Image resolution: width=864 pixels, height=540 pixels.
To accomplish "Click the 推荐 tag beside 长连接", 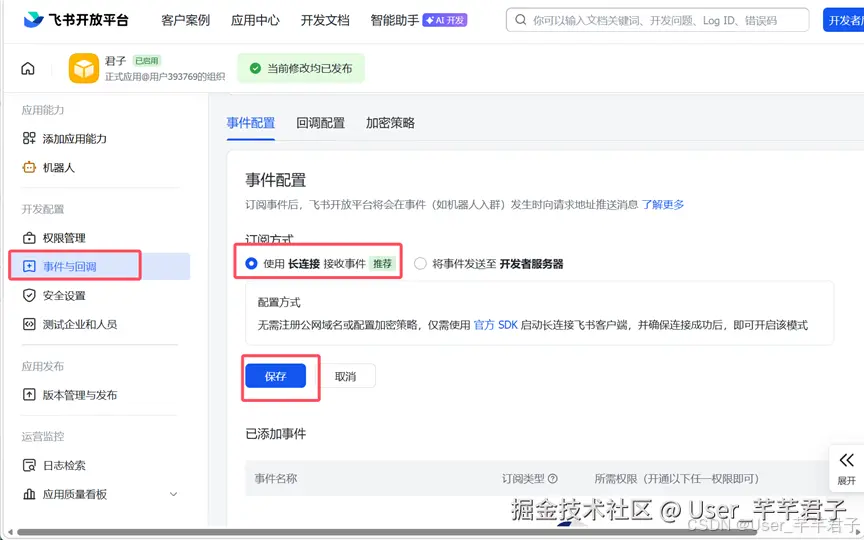I will (382, 263).
